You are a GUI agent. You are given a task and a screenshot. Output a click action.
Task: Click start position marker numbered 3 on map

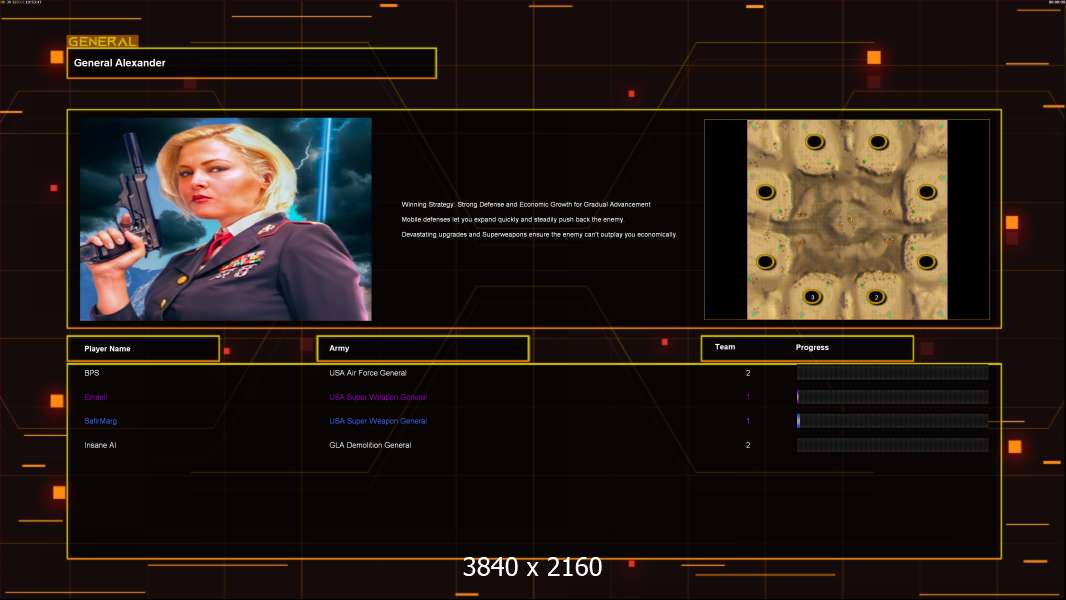coord(812,297)
